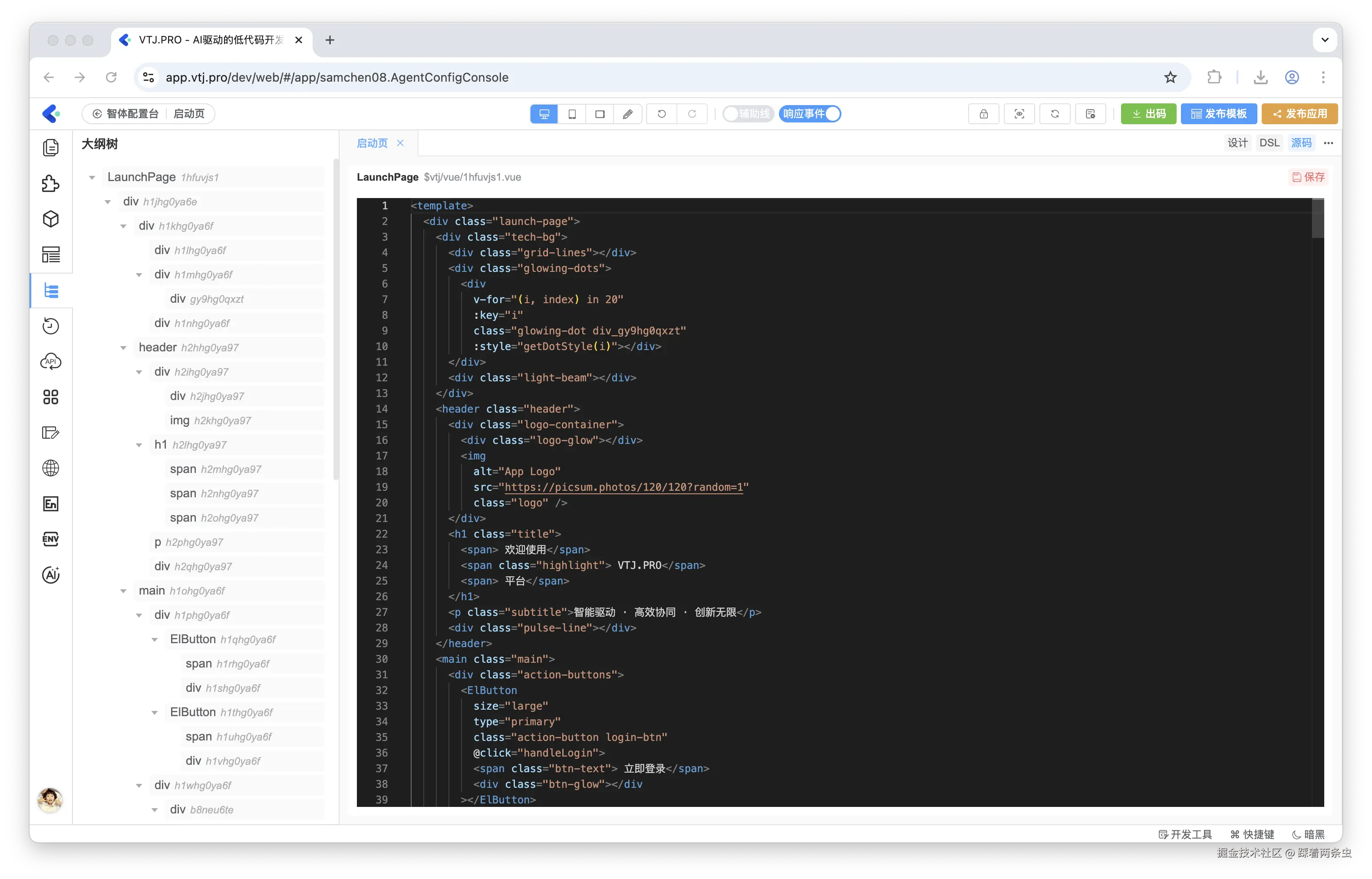Collapse the LaunchPage root tree node
The width and height of the screenshot is (1372, 879).
[x=92, y=178]
